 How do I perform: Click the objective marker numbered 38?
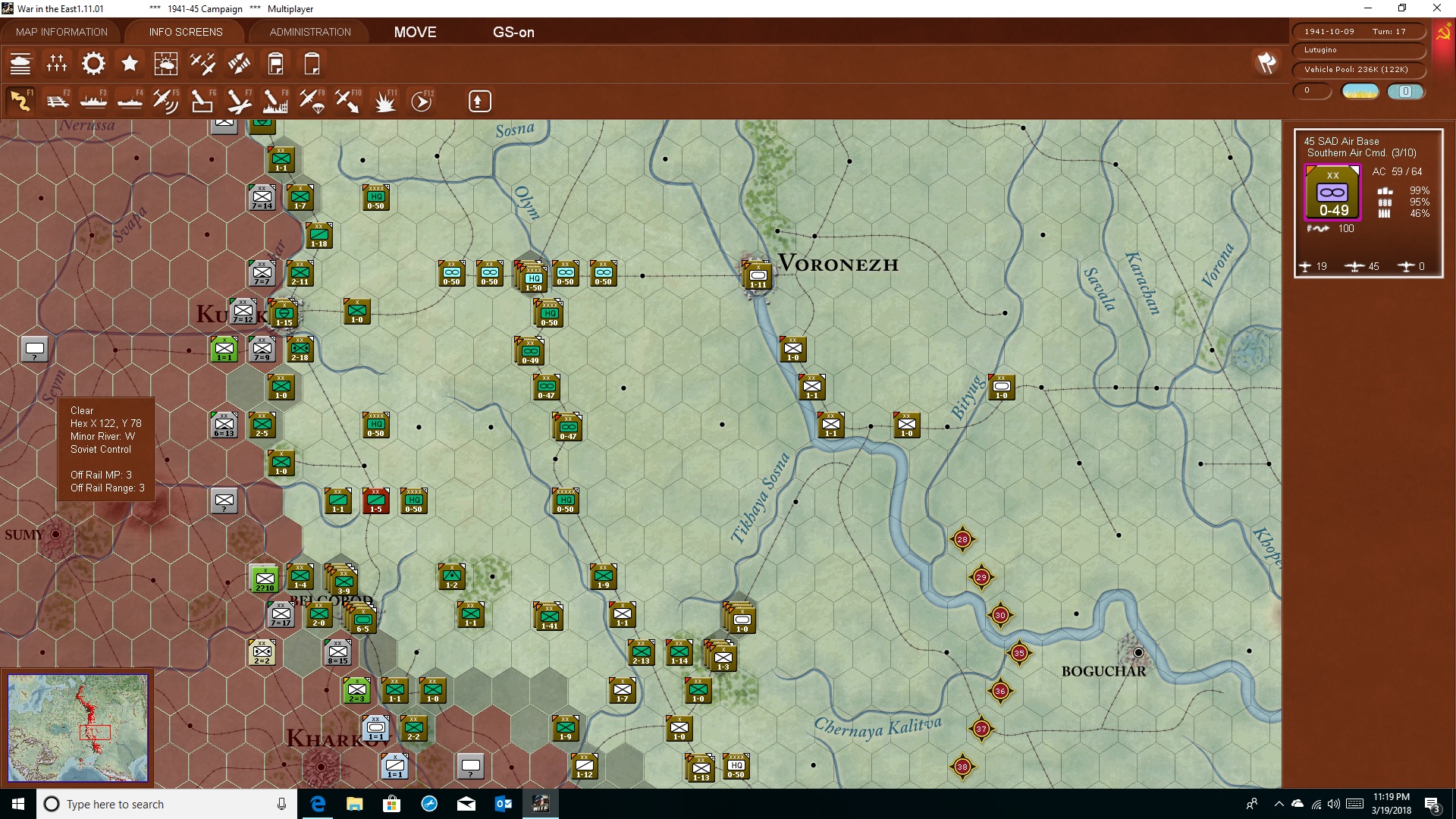click(962, 767)
